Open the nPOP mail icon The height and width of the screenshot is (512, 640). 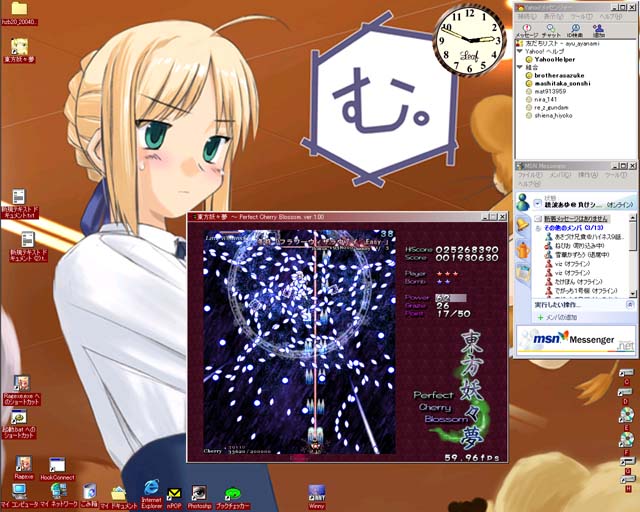[x=174, y=492]
